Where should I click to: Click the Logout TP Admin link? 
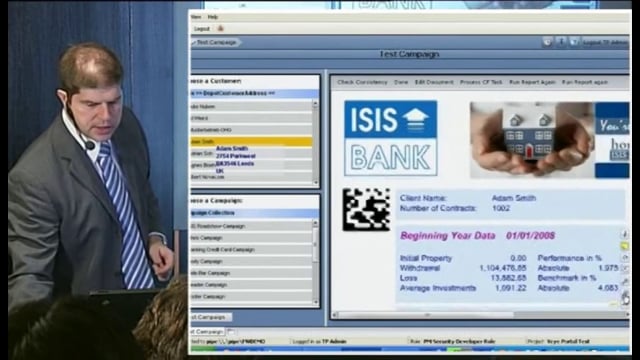(605, 42)
